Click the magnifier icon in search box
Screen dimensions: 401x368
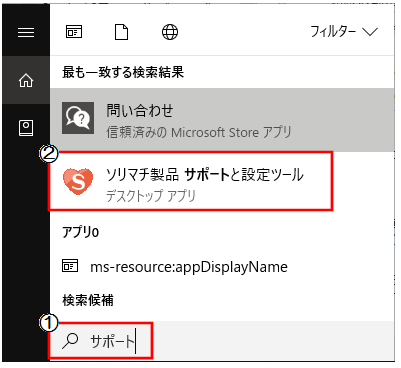click(70, 341)
